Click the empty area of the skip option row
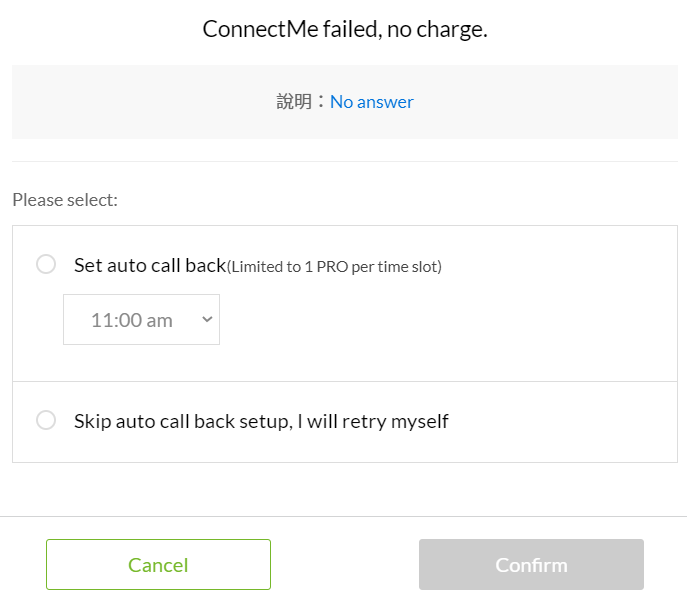Viewport: 687px width, 603px height. [570, 421]
